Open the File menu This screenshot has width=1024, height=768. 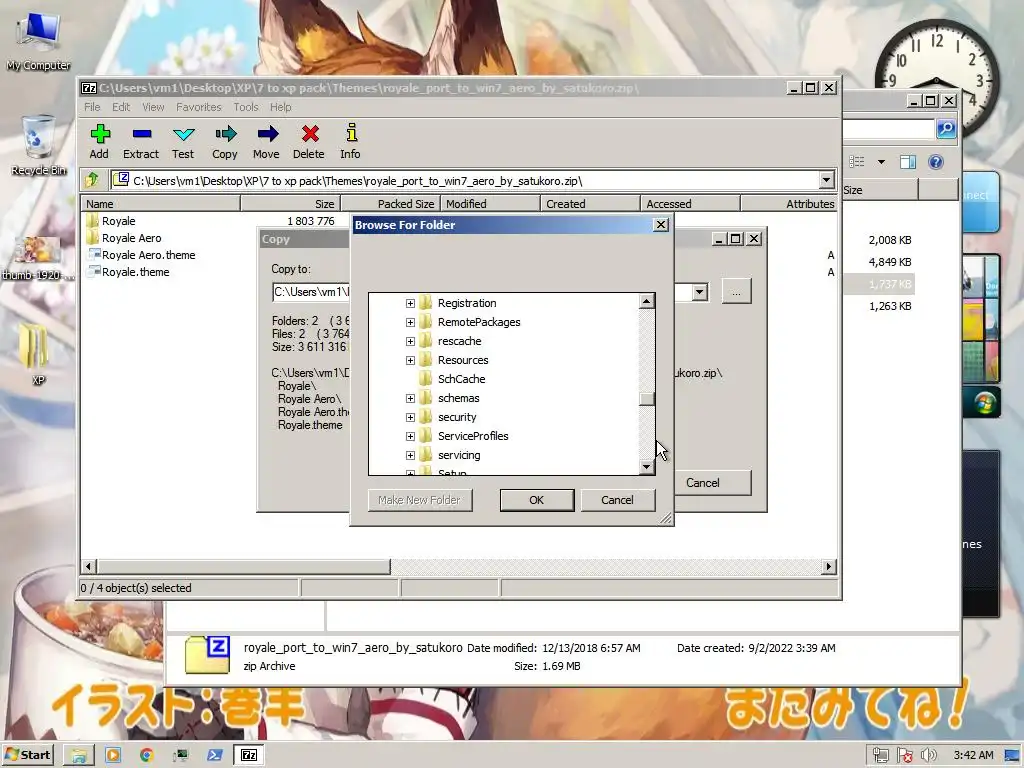tap(92, 107)
